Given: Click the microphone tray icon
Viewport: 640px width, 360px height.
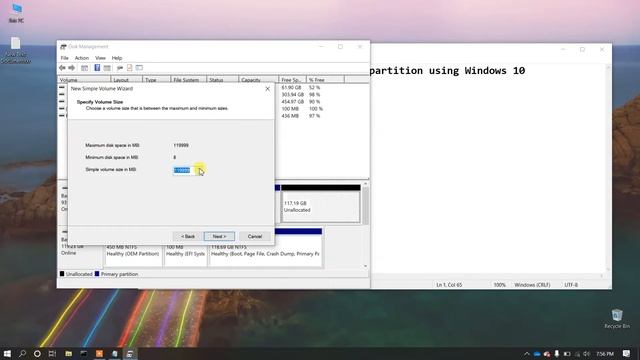Looking at the screenshot, I should (556, 354).
